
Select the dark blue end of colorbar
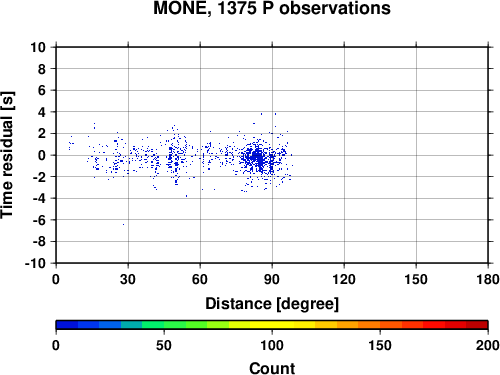(67, 325)
